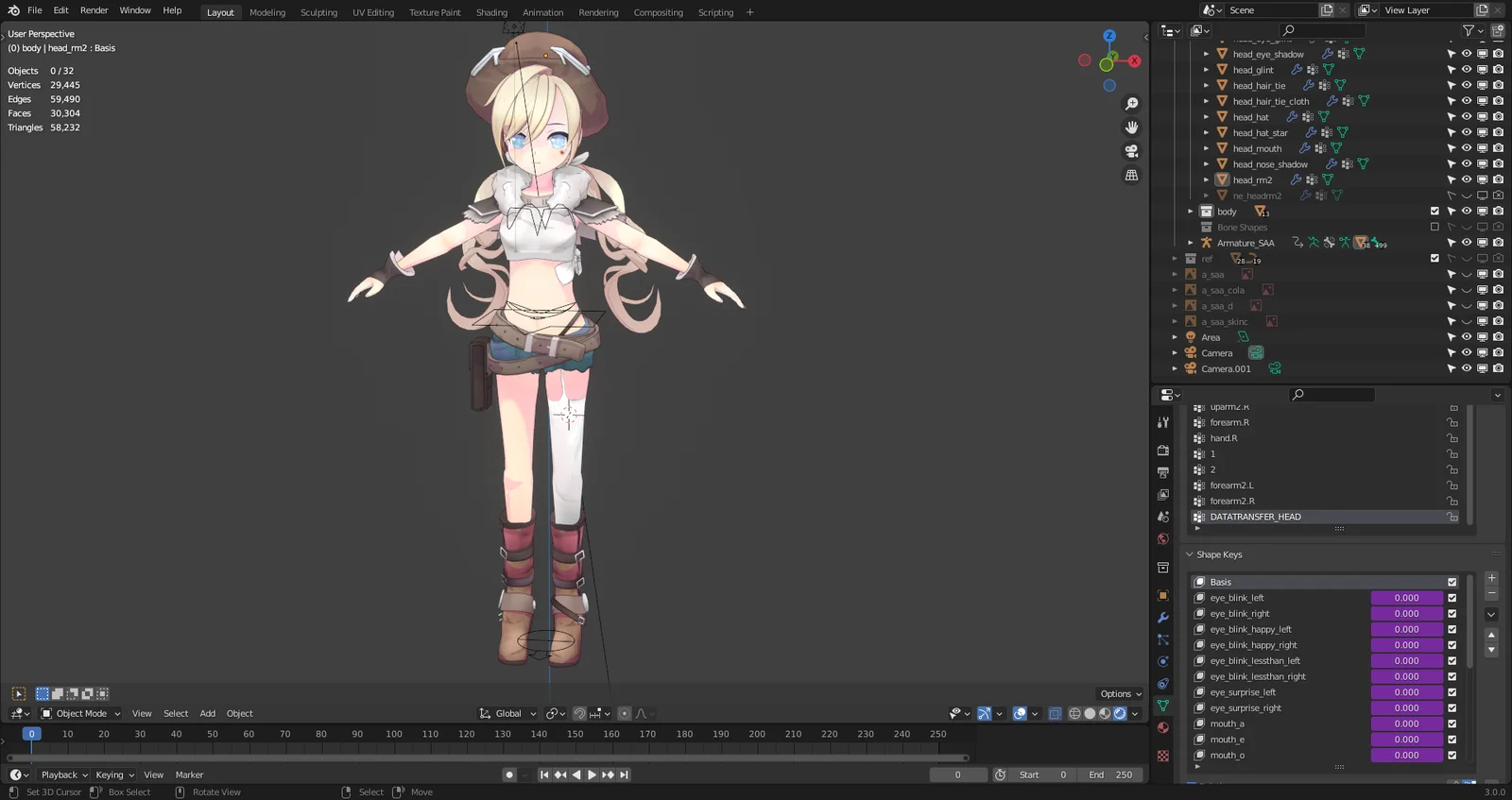Toggle the body collection exclude checkbox
Image resolution: width=1512 pixels, height=800 pixels.
click(x=1435, y=212)
